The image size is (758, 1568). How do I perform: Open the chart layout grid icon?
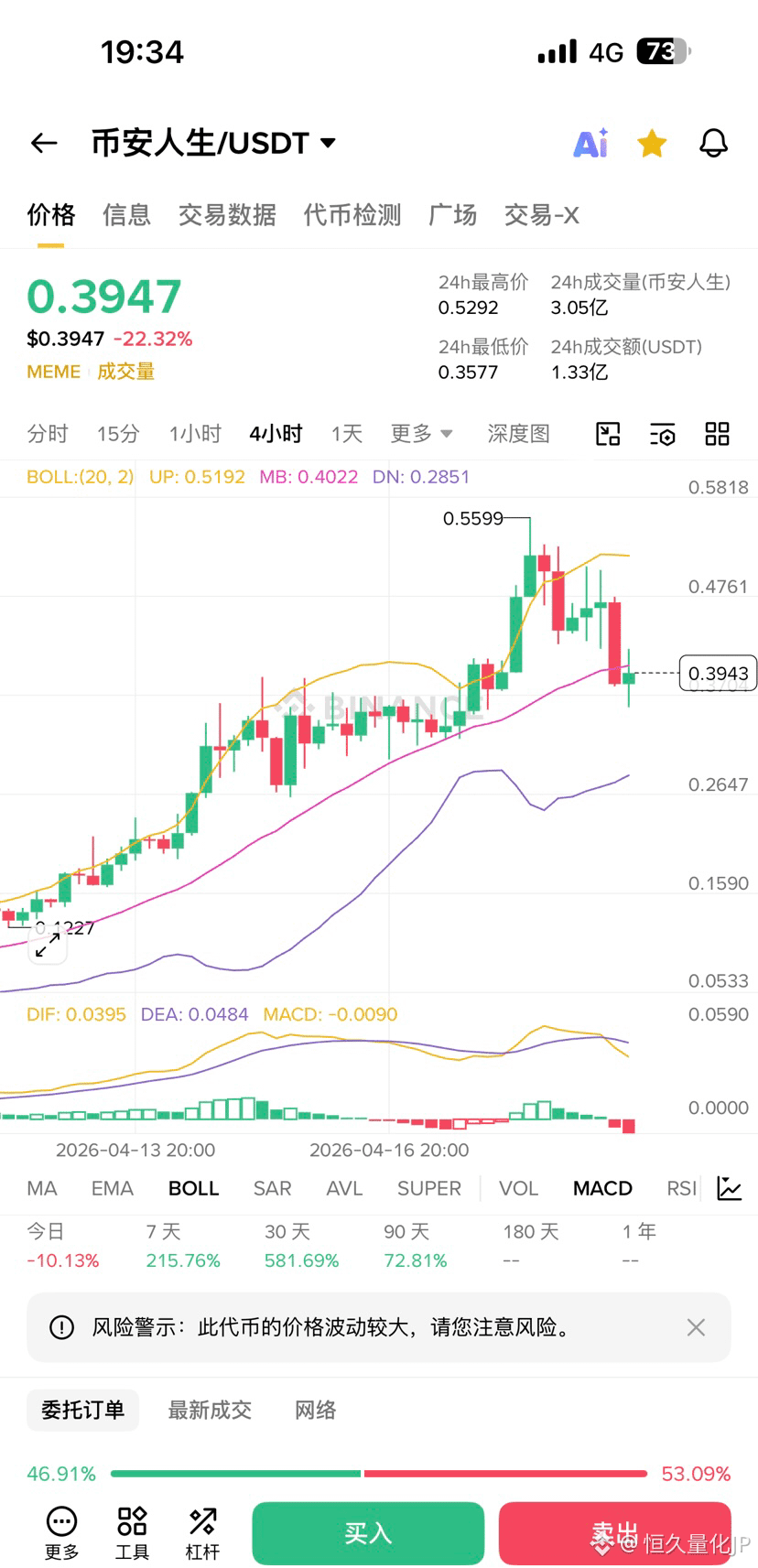[717, 434]
